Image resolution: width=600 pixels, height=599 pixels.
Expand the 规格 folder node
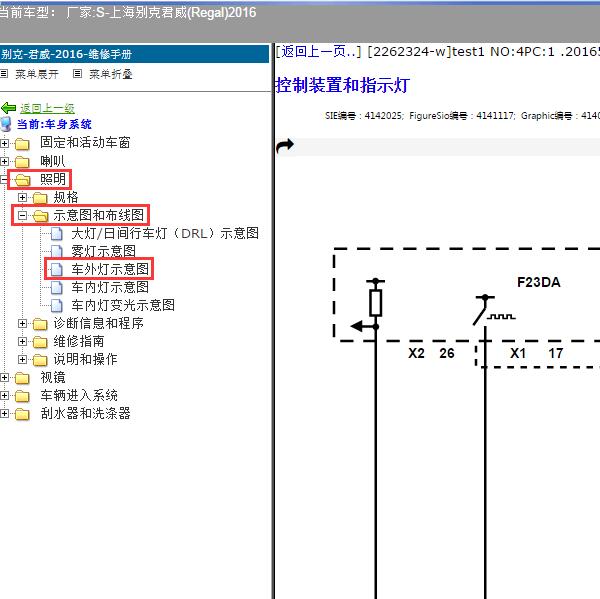[23, 197]
